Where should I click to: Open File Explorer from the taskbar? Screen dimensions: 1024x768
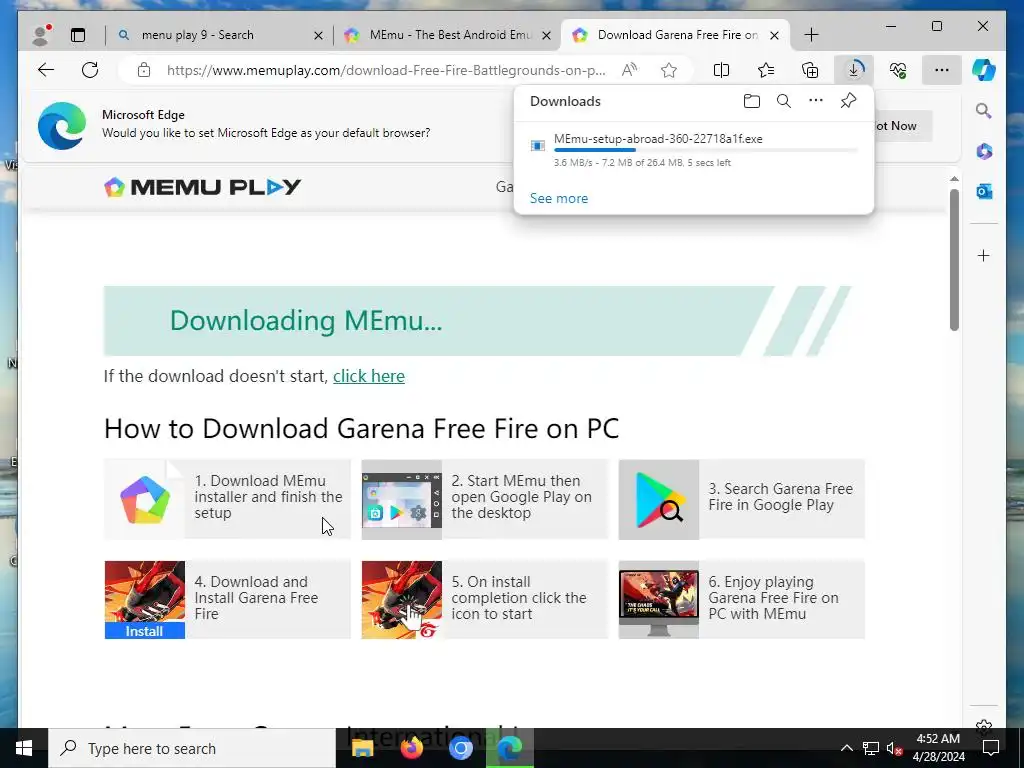tap(362, 748)
